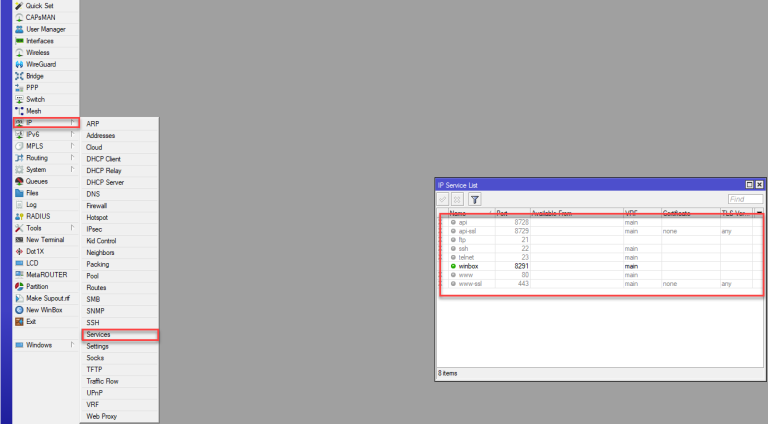Sort services by the Port column header
768x424 pixels.
(508, 213)
